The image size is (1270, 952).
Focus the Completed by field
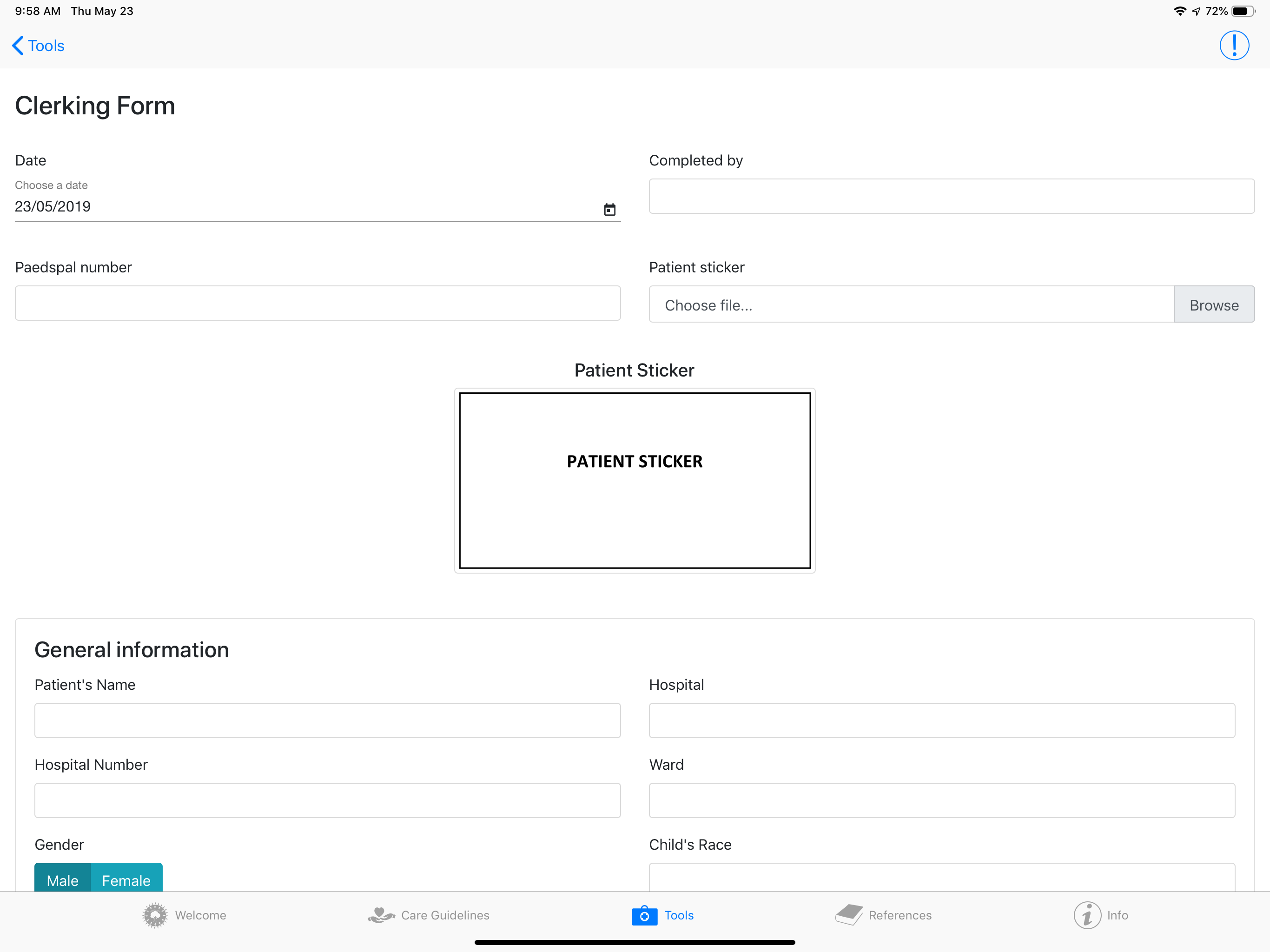[x=952, y=196]
